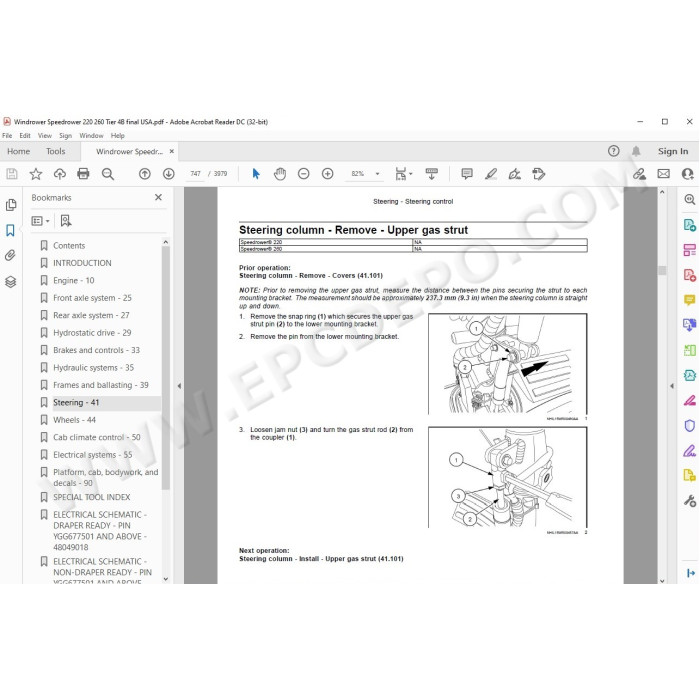
Task: Open Protect shield tool in right pane
Action: pos(690,426)
